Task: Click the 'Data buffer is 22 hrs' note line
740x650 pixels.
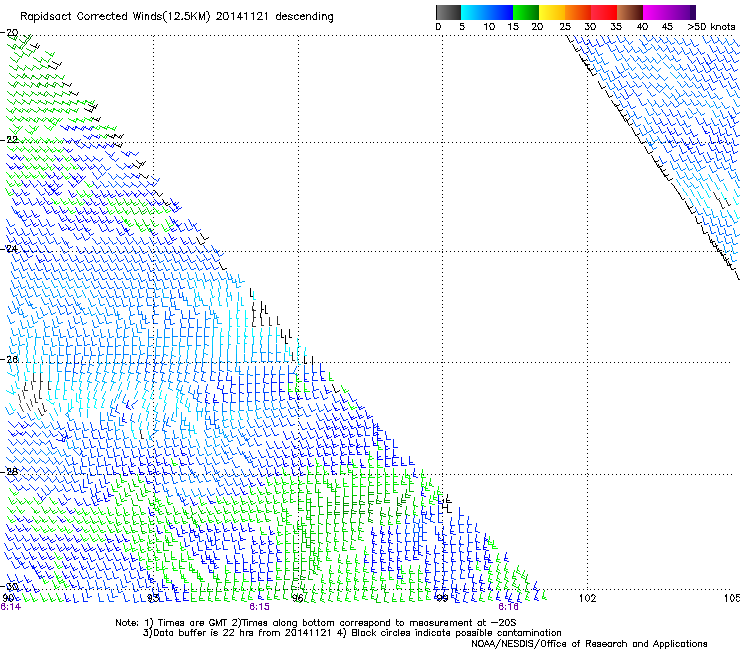Action: pos(352,633)
